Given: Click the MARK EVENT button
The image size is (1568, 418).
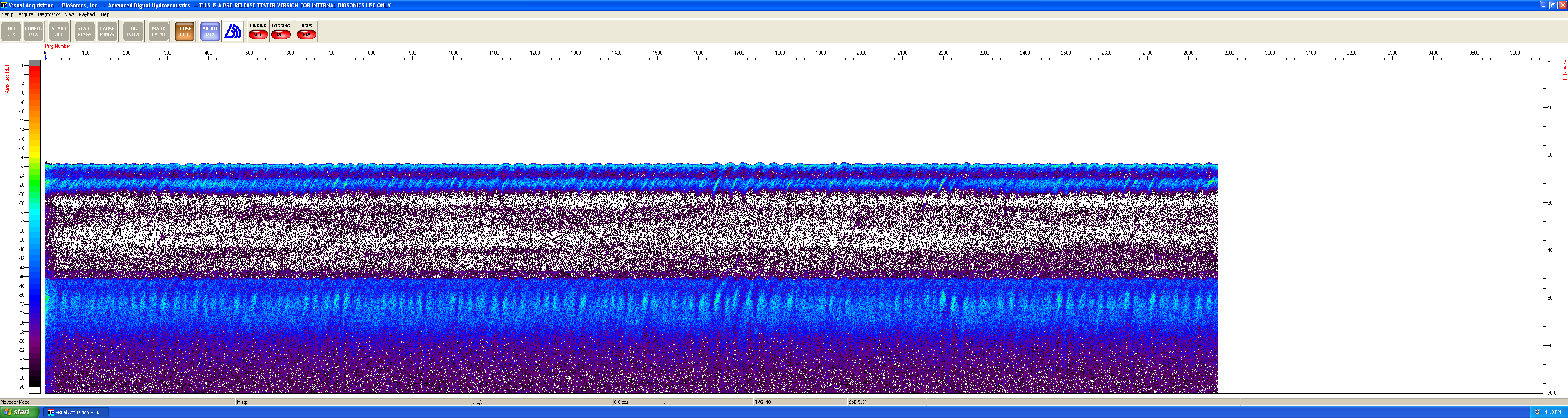Looking at the screenshot, I should click(159, 32).
